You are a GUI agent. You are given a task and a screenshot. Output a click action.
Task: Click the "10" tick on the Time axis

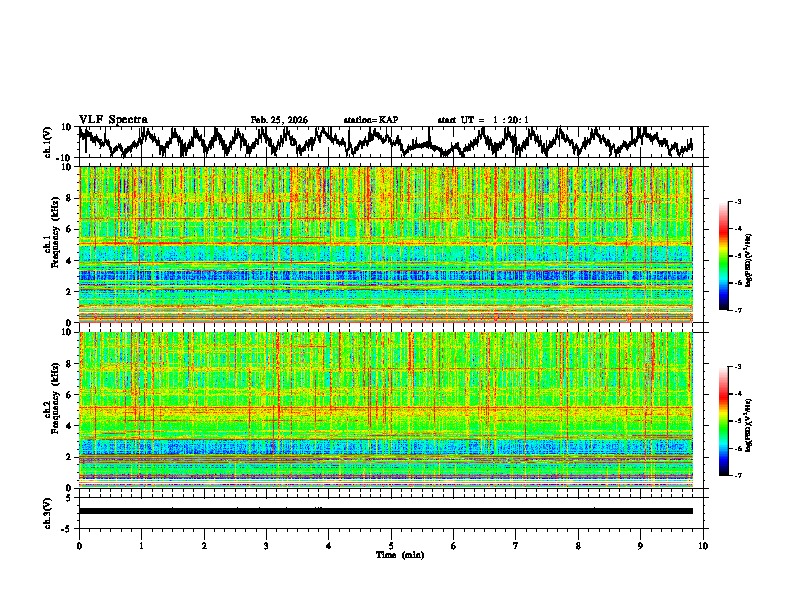(x=703, y=546)
